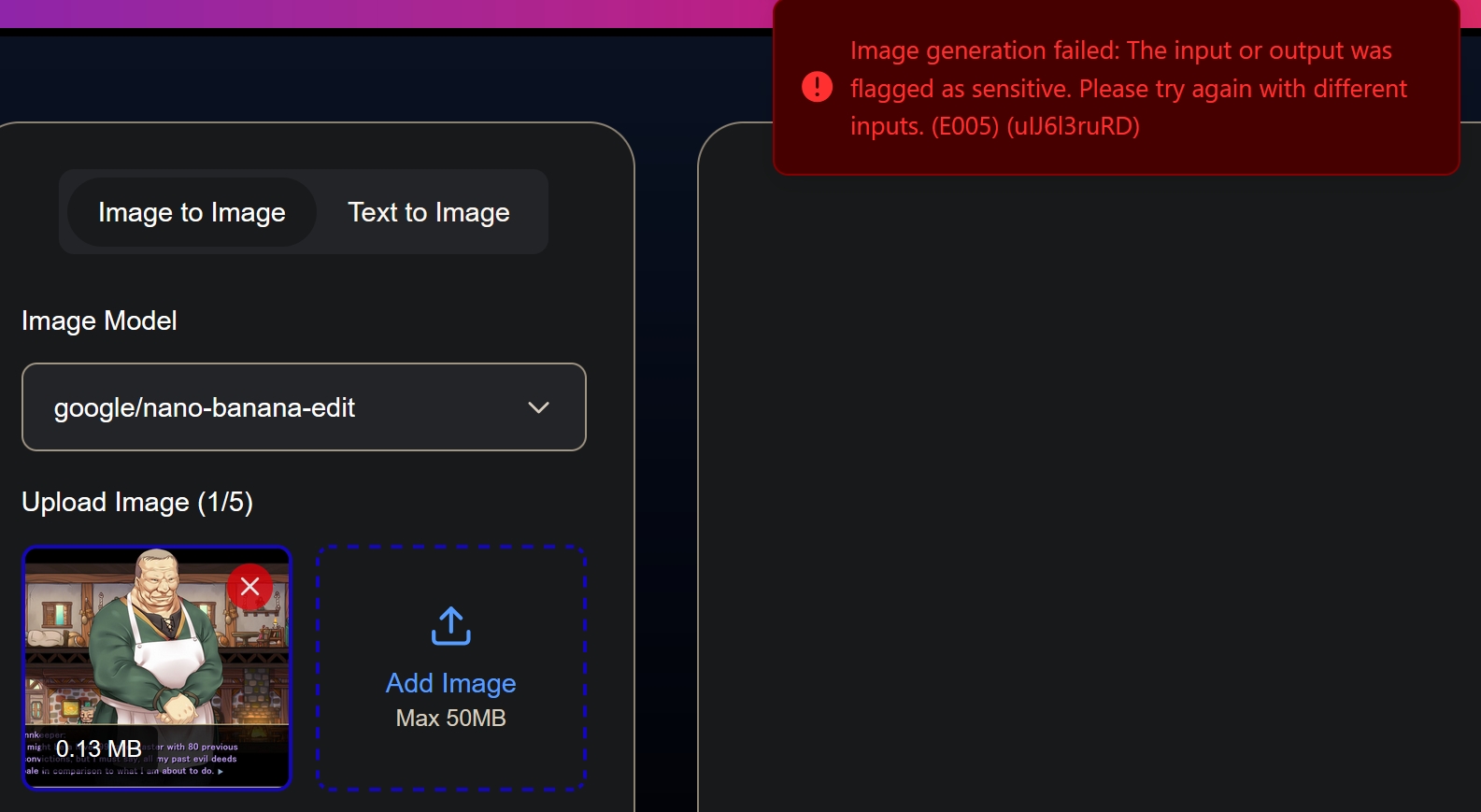Image resolution: width=1481 pixels, height=812 pixels.
Task: Switch to the Image to Image tab
Action: click(192, 212)
